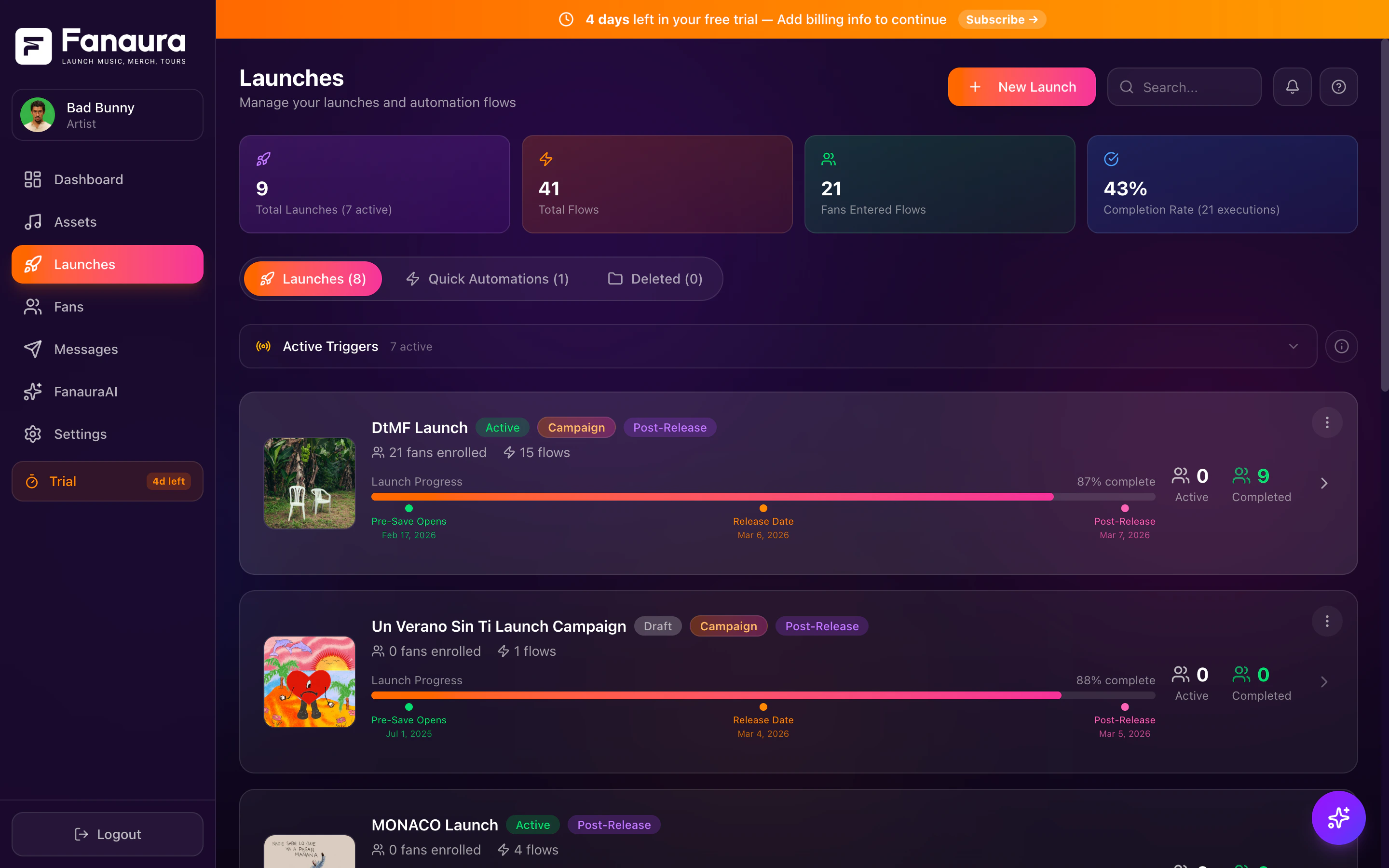This screenshot has width=1389, height=868.
Task: Open Assets in sidebar
Action: (108, 222)
